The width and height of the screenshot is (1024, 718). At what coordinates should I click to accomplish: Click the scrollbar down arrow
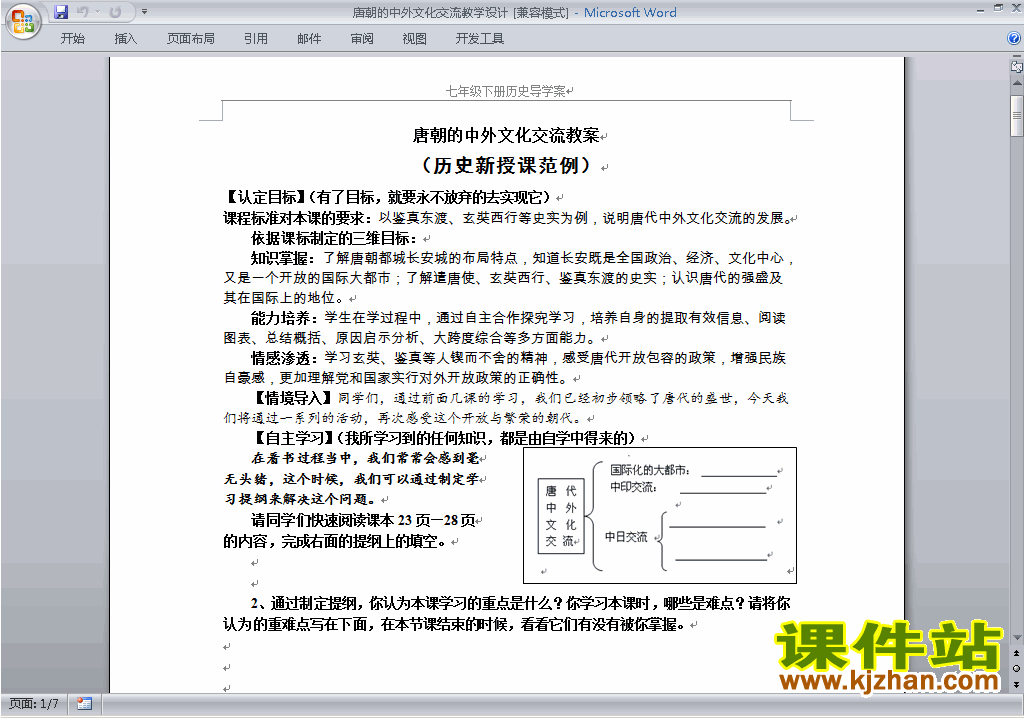coord(1017,638)
